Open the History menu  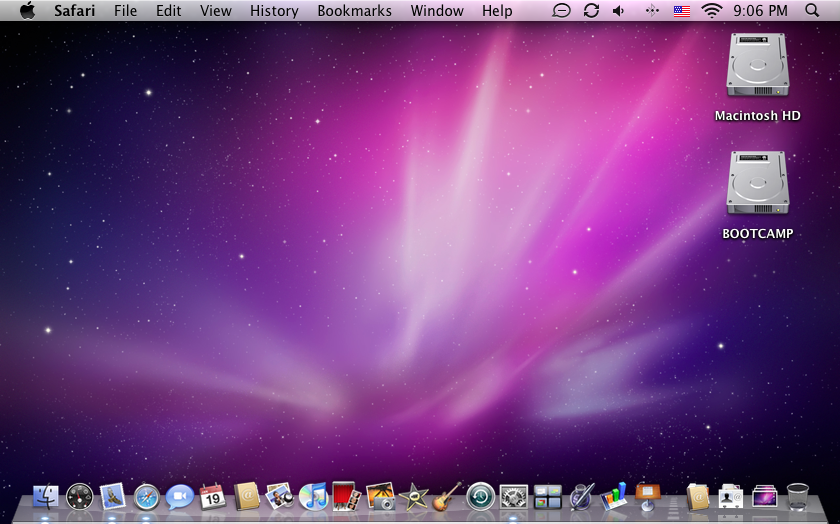pyautogui.click(x=274, y=11)
